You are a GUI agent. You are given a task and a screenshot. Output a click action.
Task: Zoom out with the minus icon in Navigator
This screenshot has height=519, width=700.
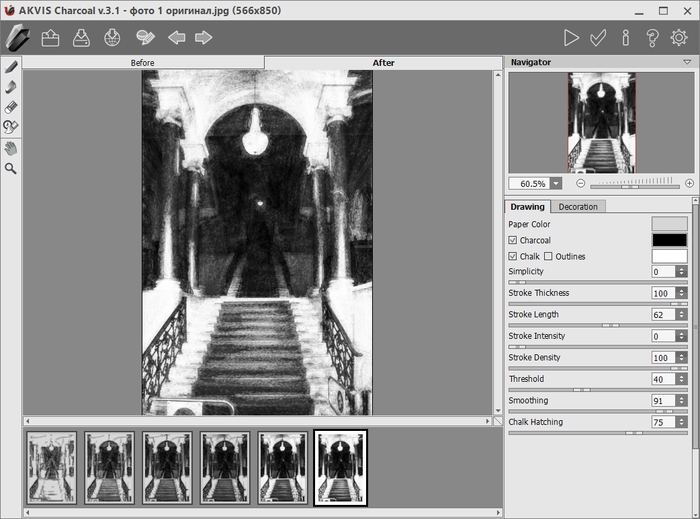click(580, 183)
